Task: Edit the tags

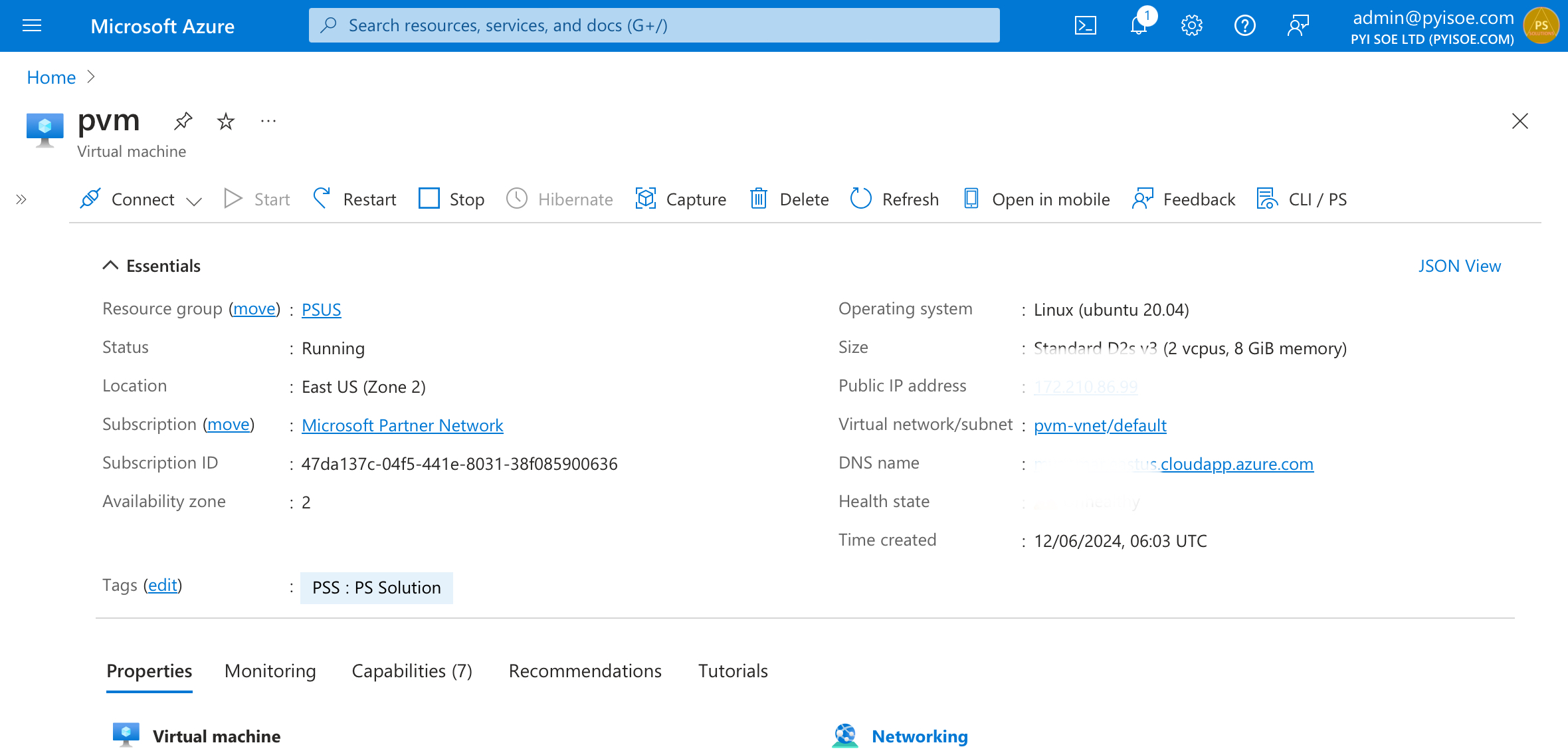Action: click(163, 585)
